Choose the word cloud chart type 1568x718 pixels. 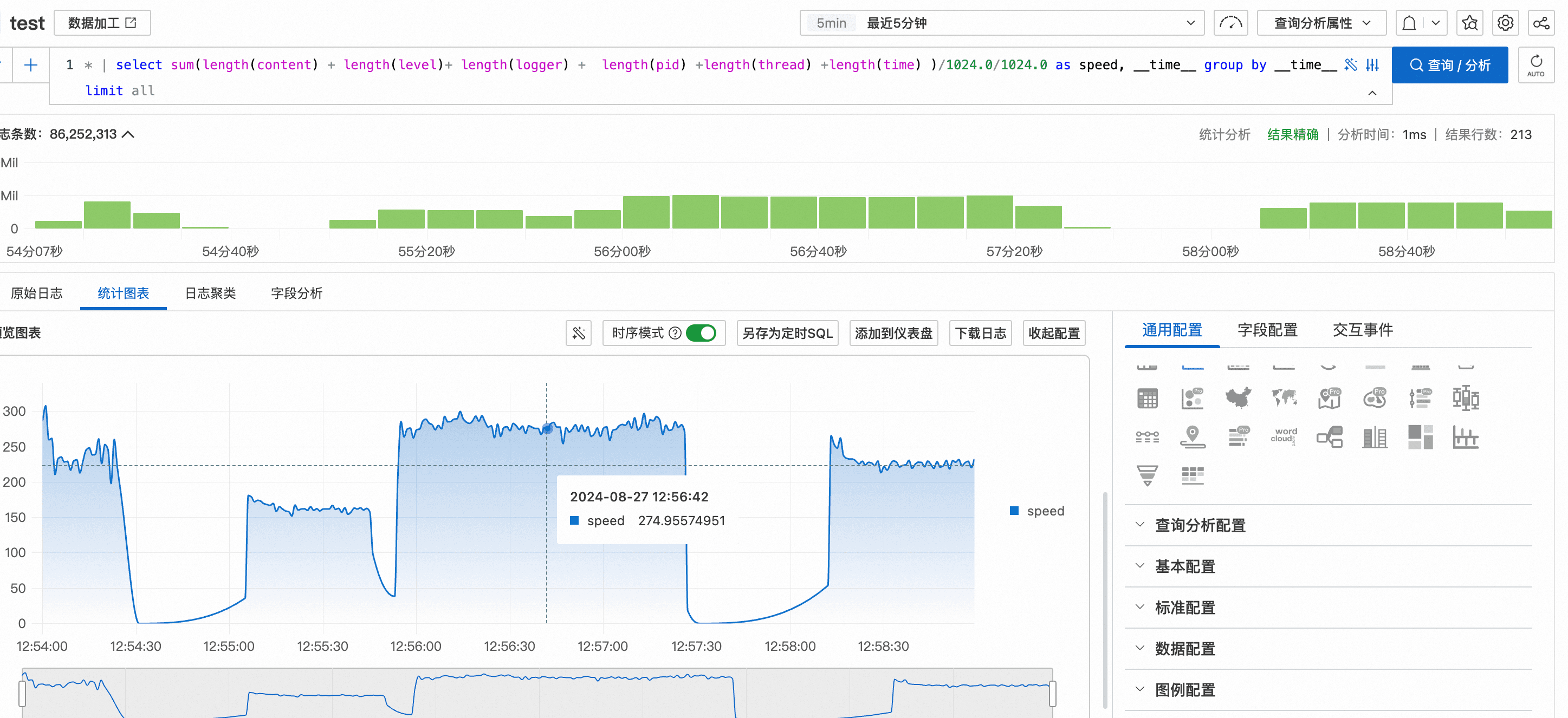[x=1284, y=436]
